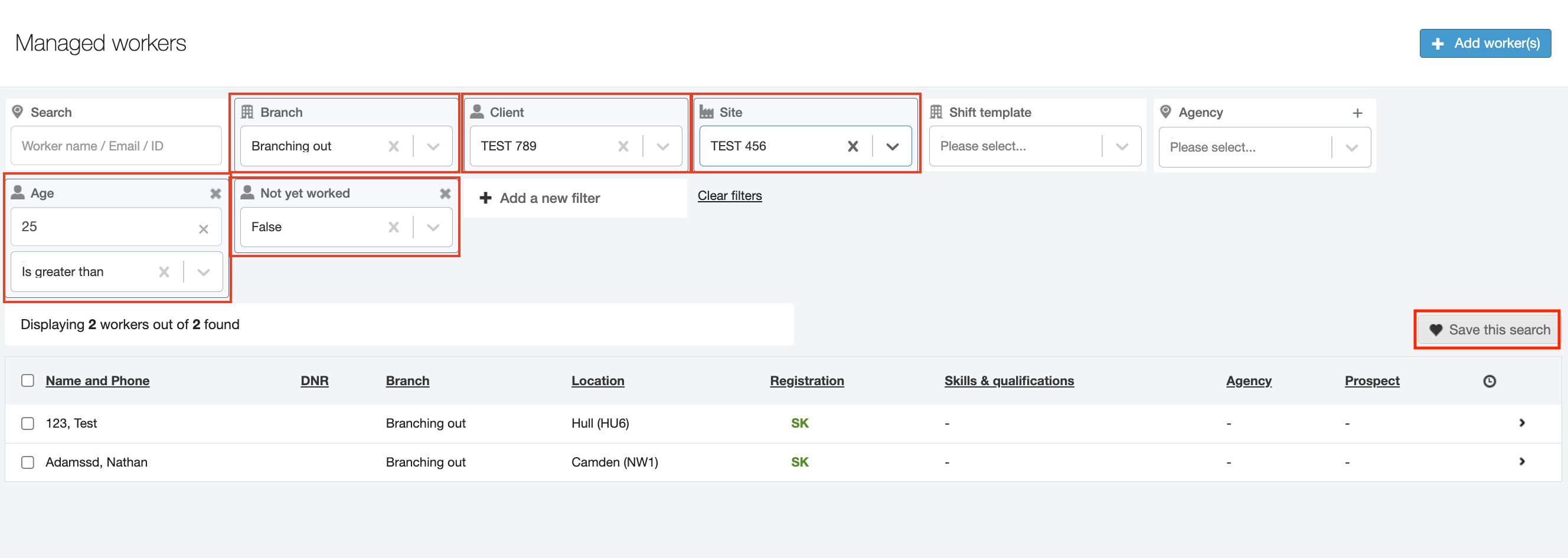Screen dimensions: 1568x558
Task: Focus the Worker name search field
Action: (116, 146)
